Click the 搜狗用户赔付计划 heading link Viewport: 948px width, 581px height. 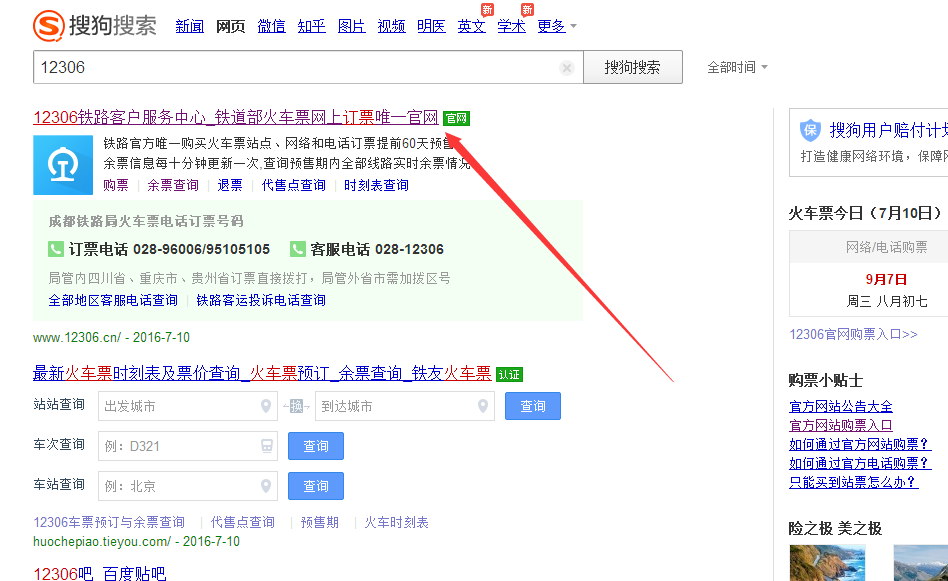889,130
